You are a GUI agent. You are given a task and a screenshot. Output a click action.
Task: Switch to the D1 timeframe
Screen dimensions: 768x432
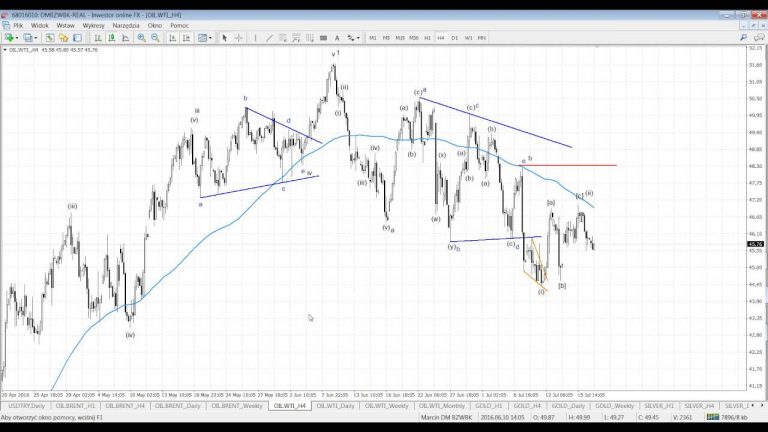(x=455, y=38)
